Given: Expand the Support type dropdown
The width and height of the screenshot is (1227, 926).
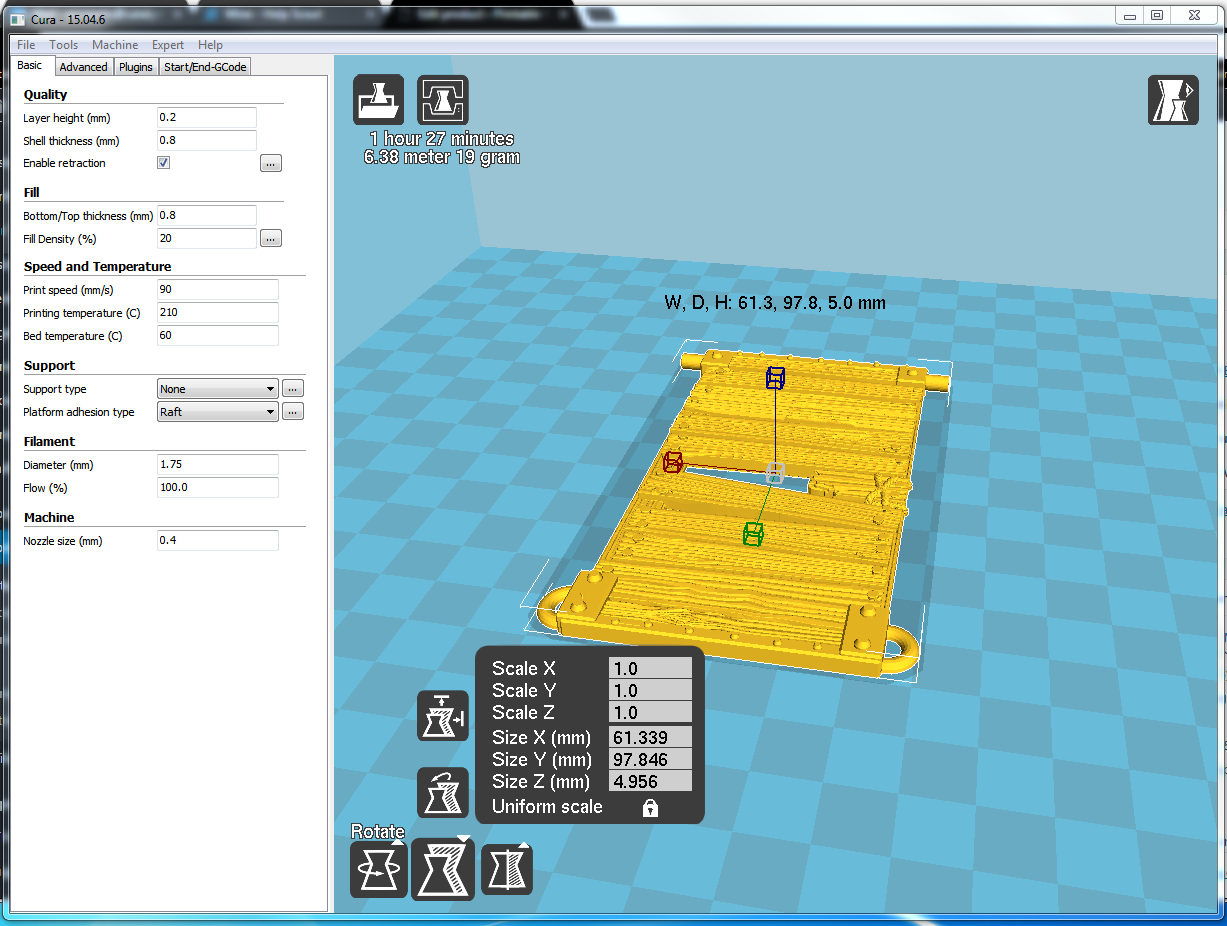Looking at the screenshot, I should 218,389.
